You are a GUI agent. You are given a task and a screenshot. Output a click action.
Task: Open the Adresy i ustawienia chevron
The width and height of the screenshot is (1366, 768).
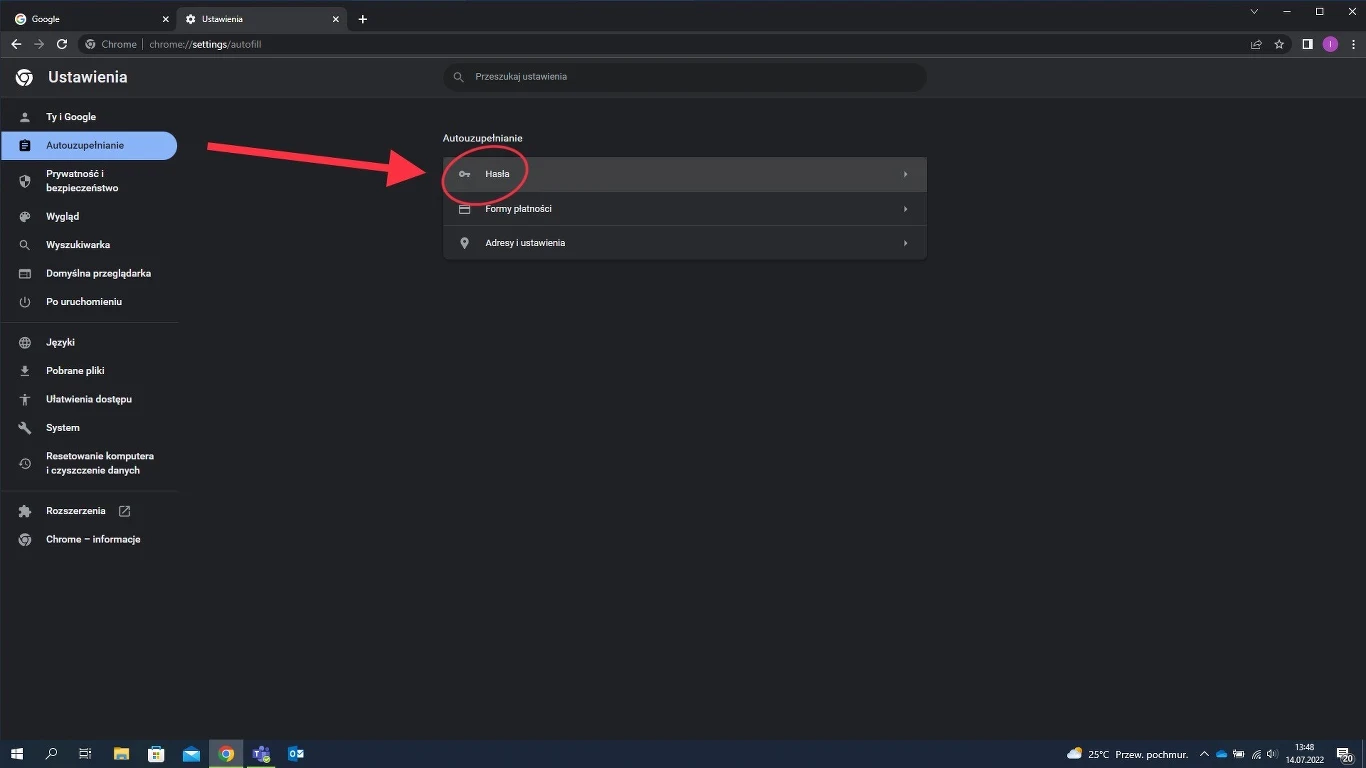pos(905,243)
